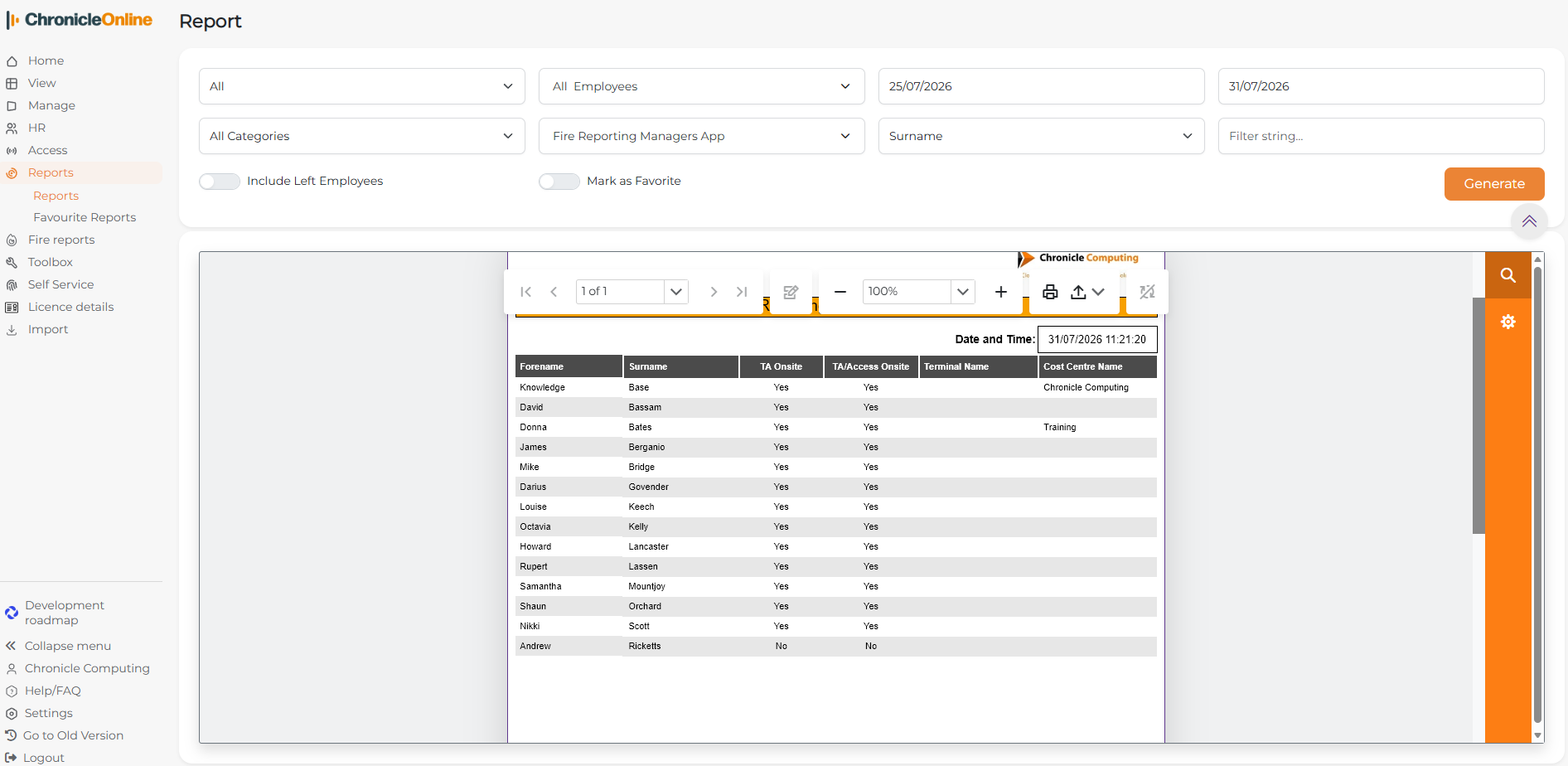Open Favourite Reports in the sidebar
Screen dimensions: 1568x766
(85, 217)
